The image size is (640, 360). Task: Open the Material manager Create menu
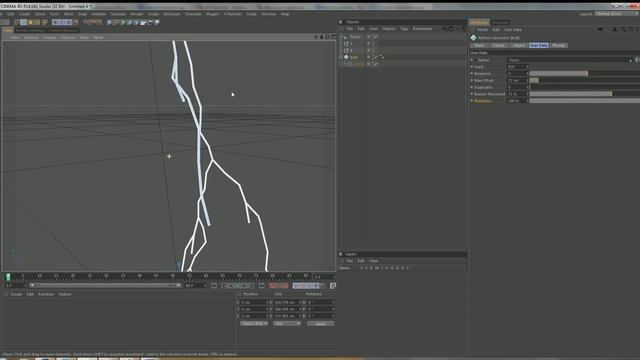click(16, 294)
